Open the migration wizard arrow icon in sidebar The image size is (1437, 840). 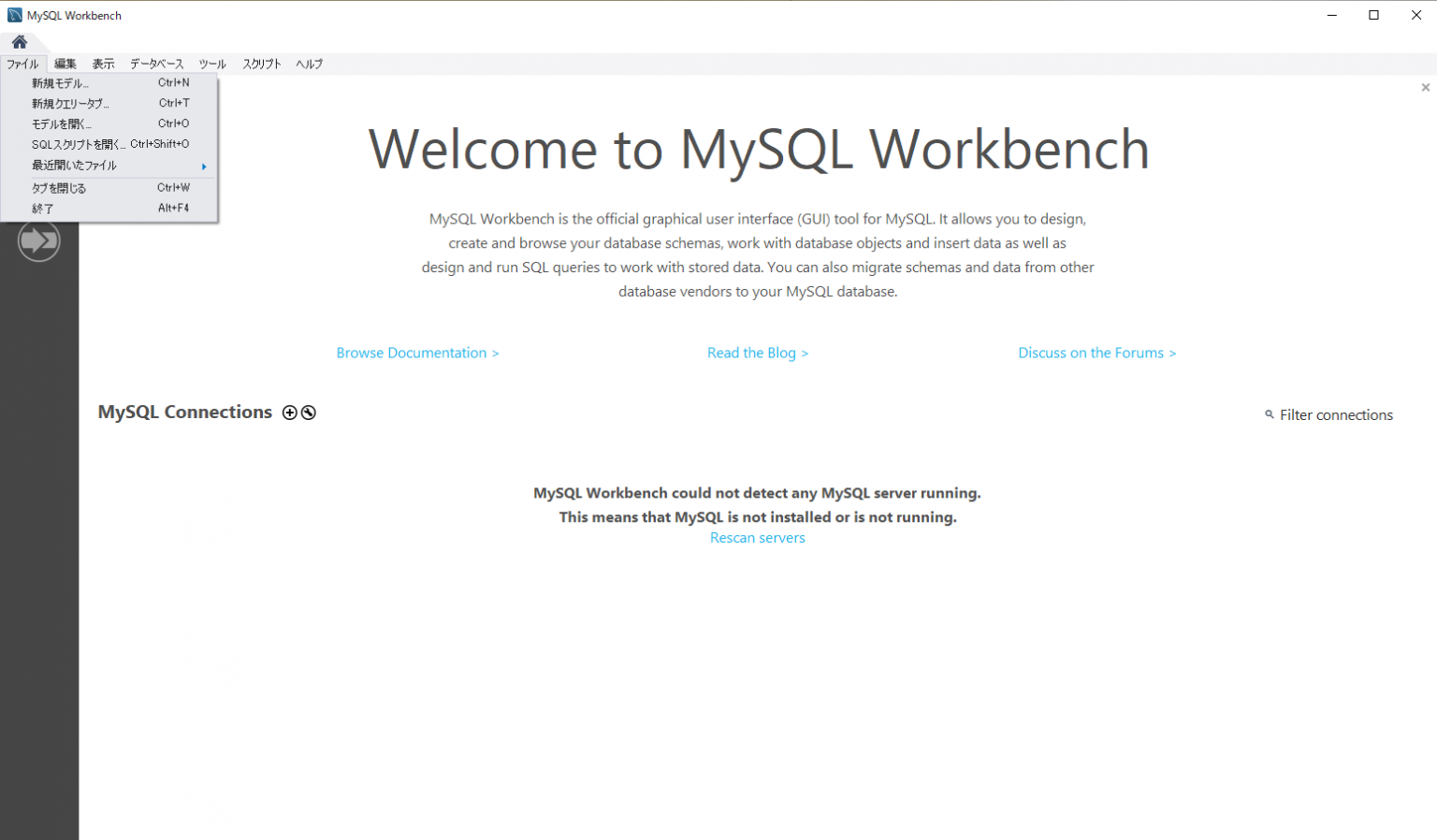coord(38,241)
